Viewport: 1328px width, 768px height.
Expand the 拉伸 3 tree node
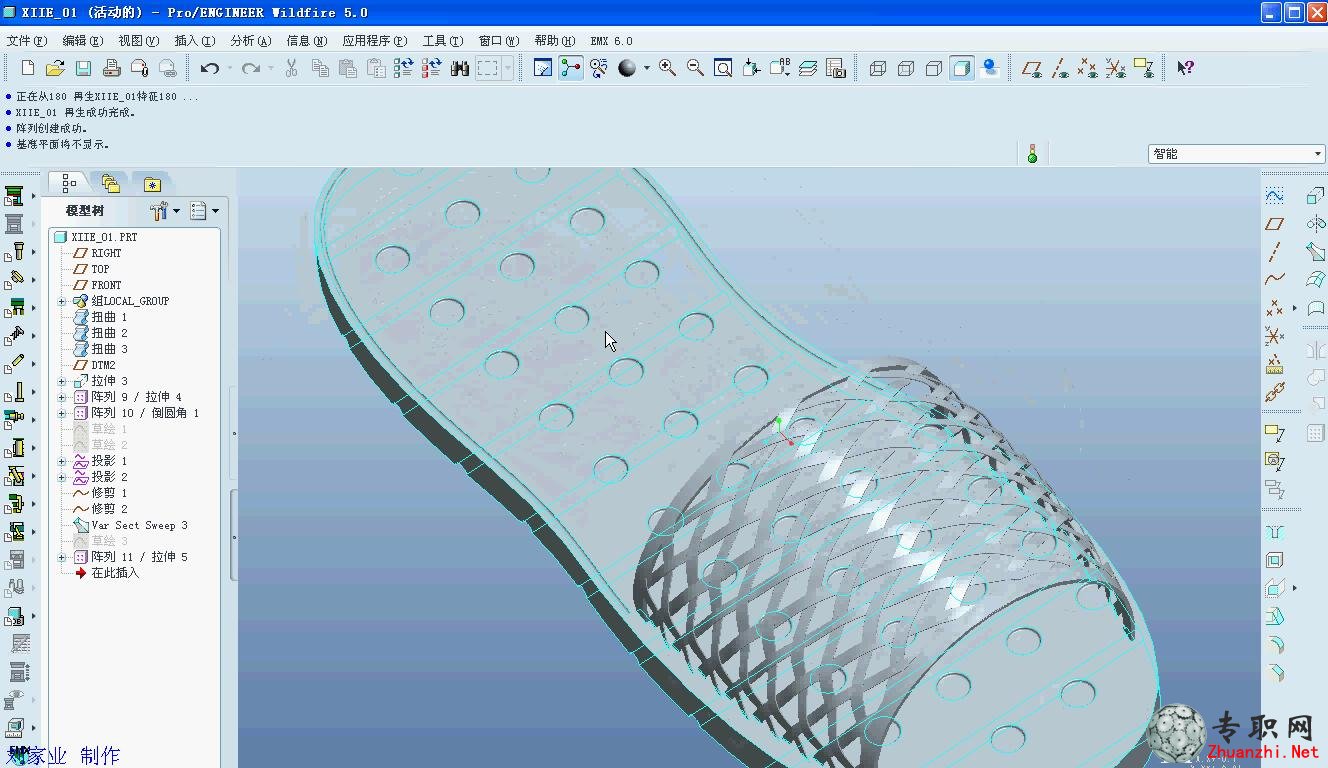click(62, 381)
